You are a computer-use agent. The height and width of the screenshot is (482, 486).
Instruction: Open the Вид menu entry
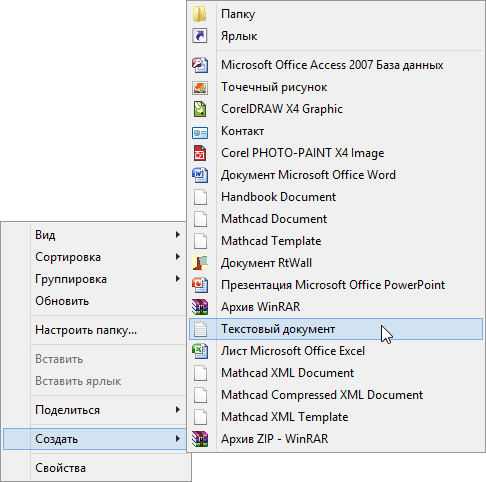coord(95,235)
